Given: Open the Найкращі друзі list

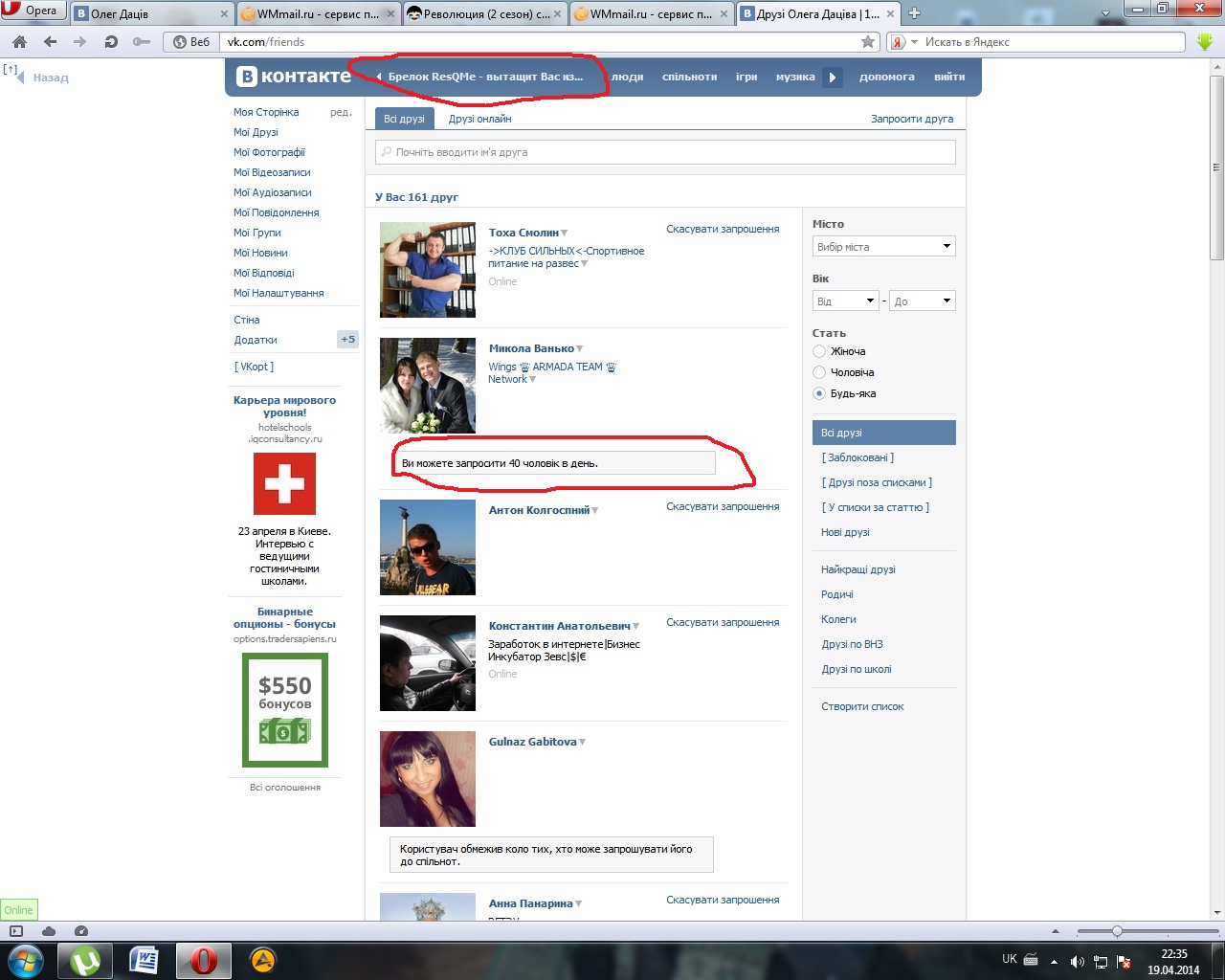Looking at the screenshot, I should (x=858, y=570).
